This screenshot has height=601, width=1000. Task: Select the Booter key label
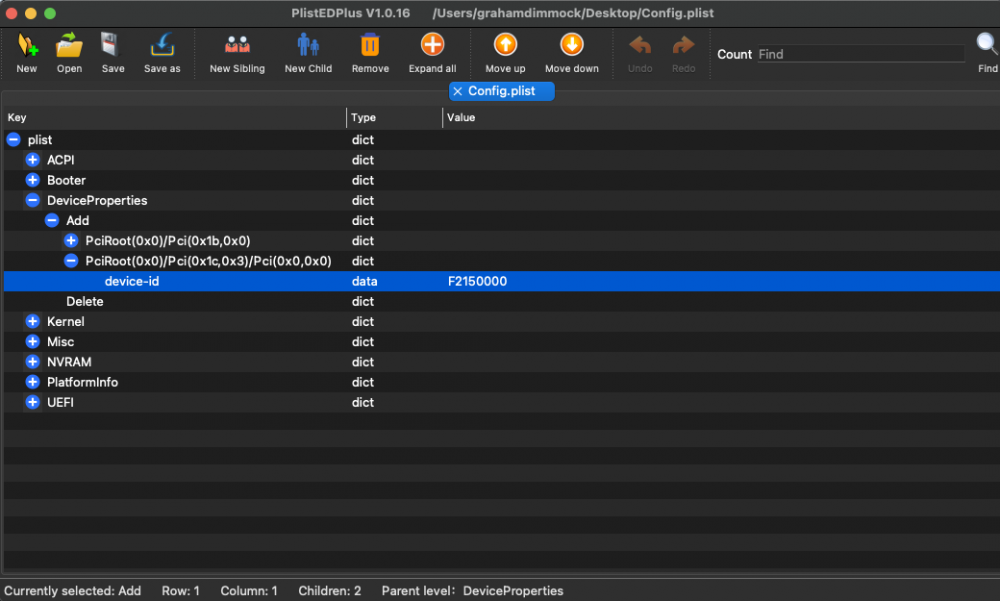(x=66, y=180)
